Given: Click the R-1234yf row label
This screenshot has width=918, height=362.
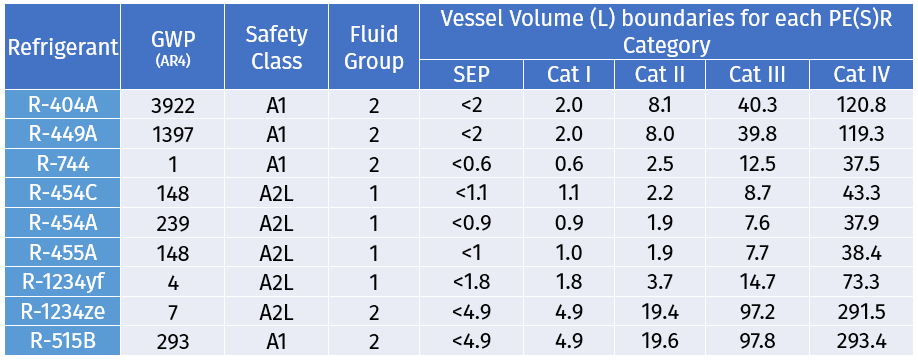Looking at the screenshot, I should pyautogui.click(x=63, y=282).
